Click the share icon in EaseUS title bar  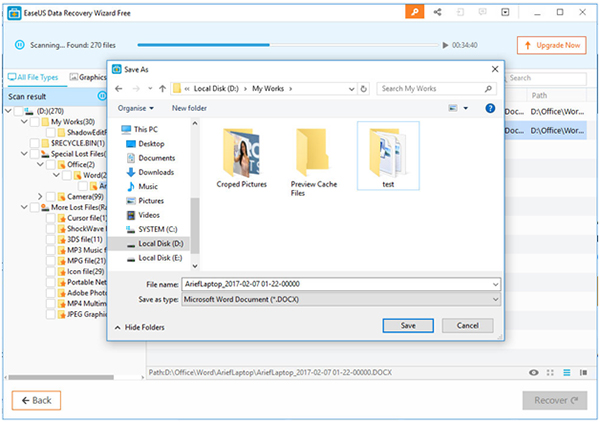click(x=437, y=12)
